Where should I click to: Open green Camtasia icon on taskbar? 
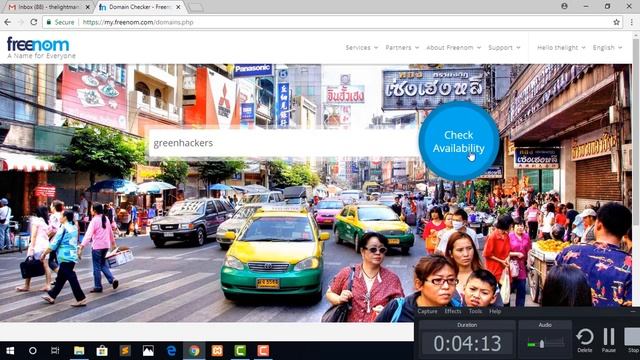point(240,351)
